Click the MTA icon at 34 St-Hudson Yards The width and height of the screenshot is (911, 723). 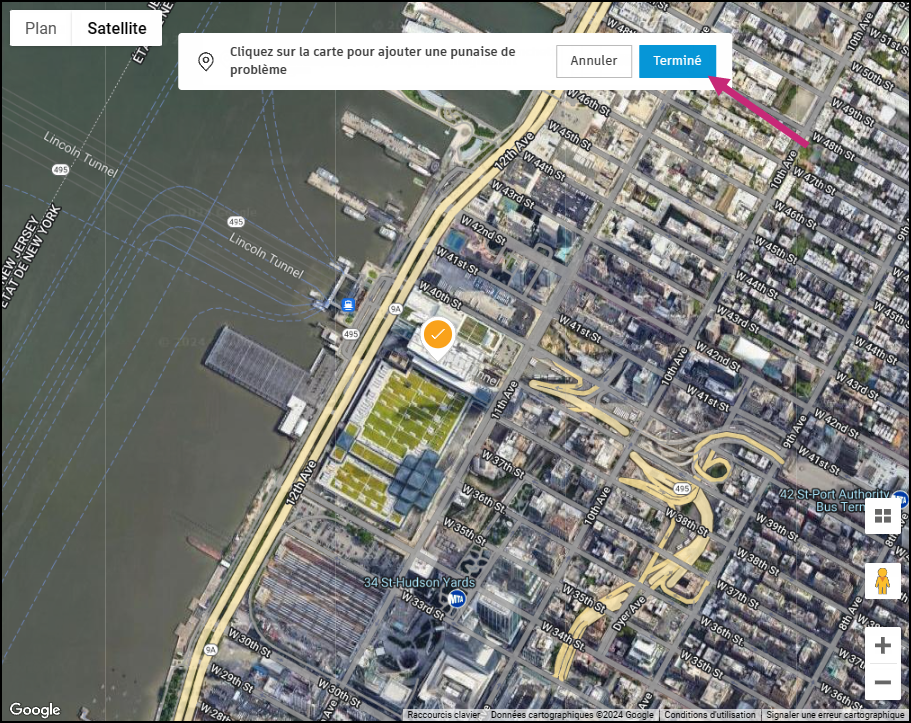coord(457,598)
